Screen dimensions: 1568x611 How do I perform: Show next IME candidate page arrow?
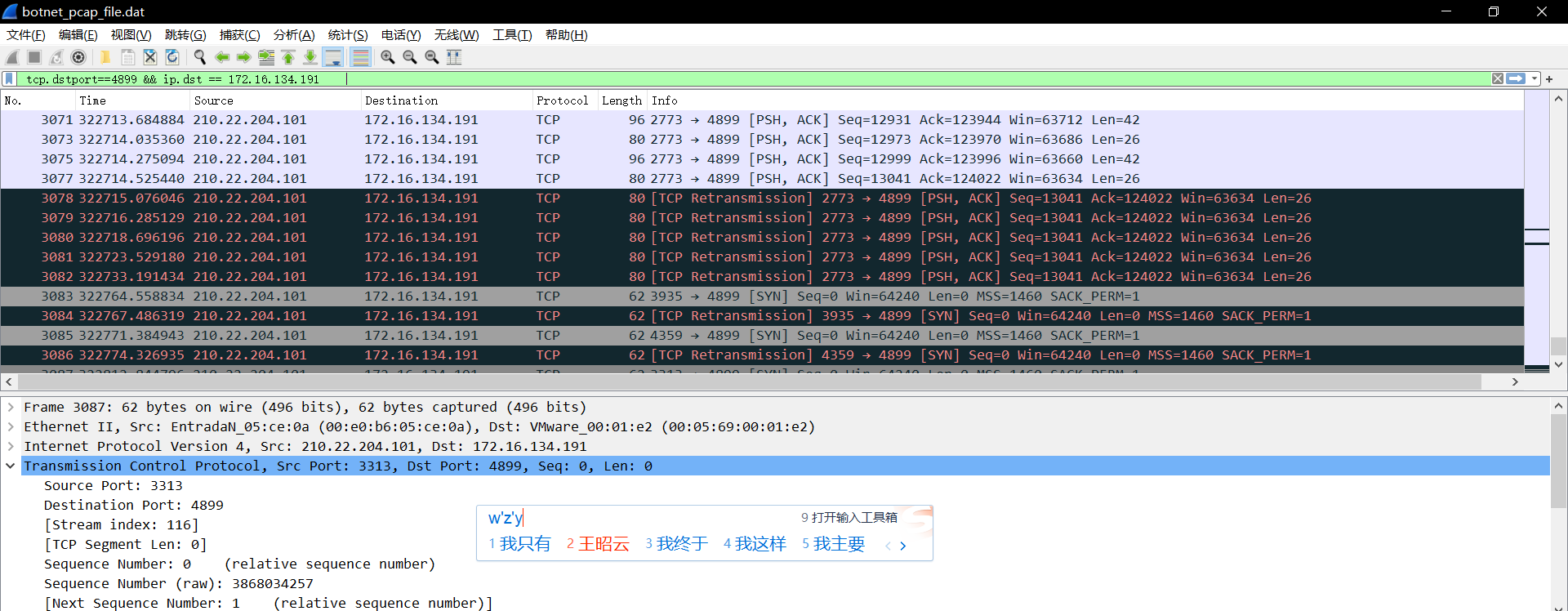(x=903, y=546)
